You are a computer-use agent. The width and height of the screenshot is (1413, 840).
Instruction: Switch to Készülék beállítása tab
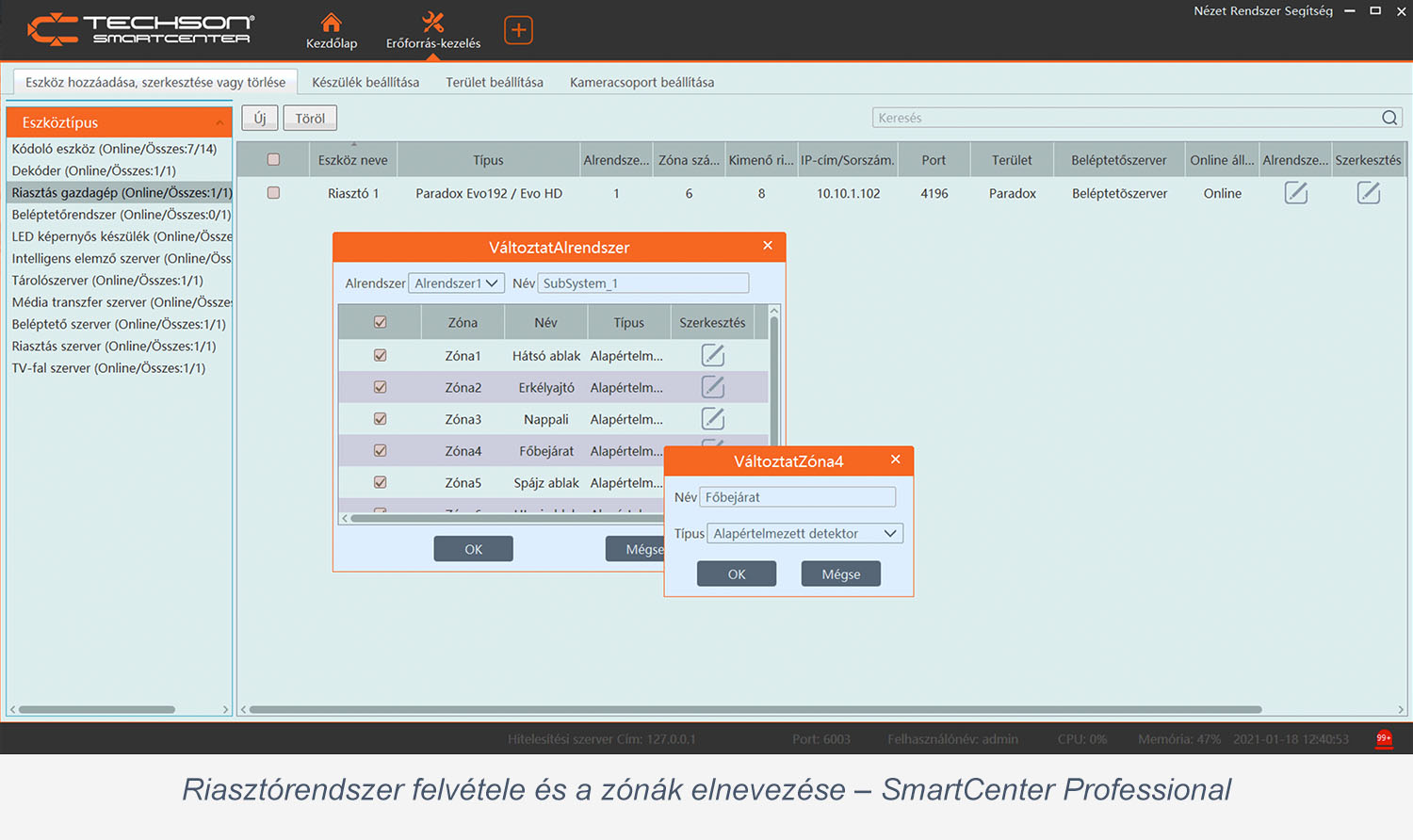click(365, 83)
